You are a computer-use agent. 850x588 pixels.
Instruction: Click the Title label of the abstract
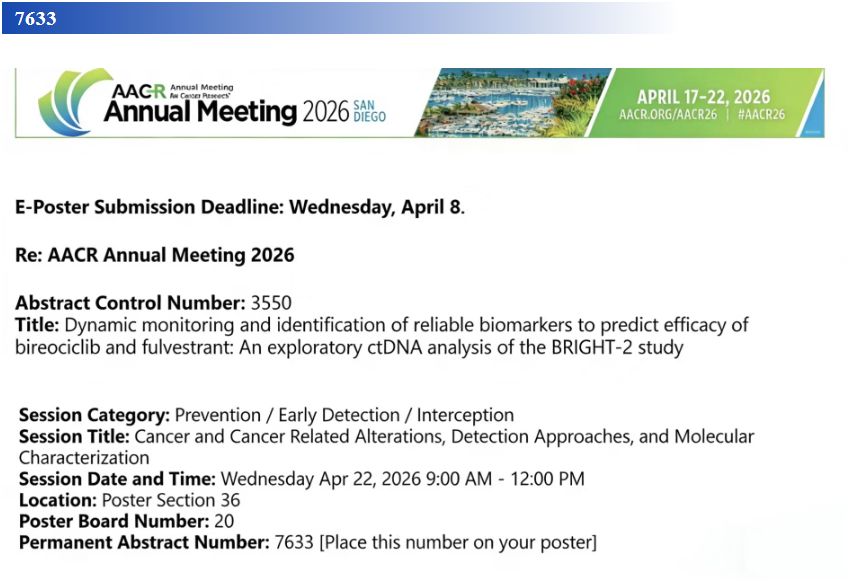click(38, 325)
